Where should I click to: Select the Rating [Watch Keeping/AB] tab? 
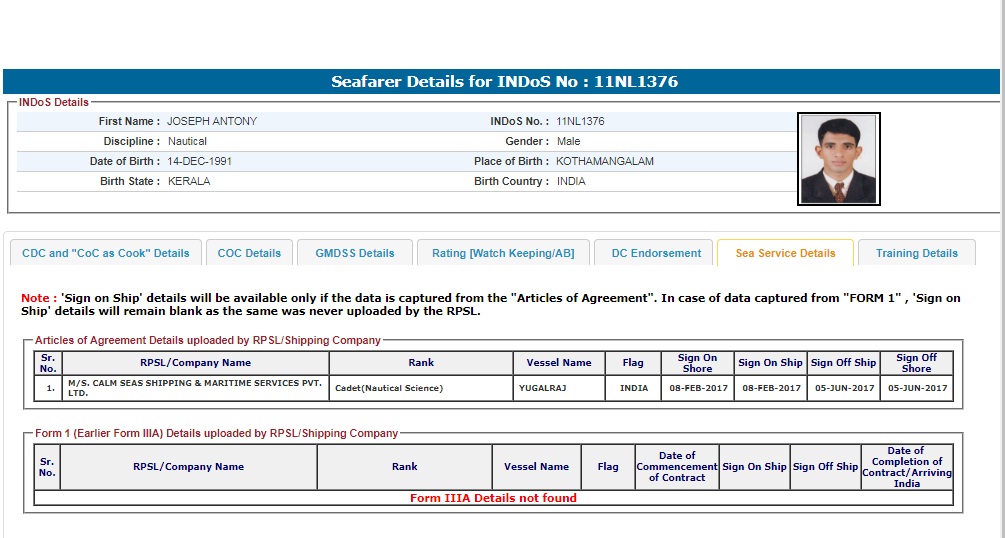coord(503,253)
